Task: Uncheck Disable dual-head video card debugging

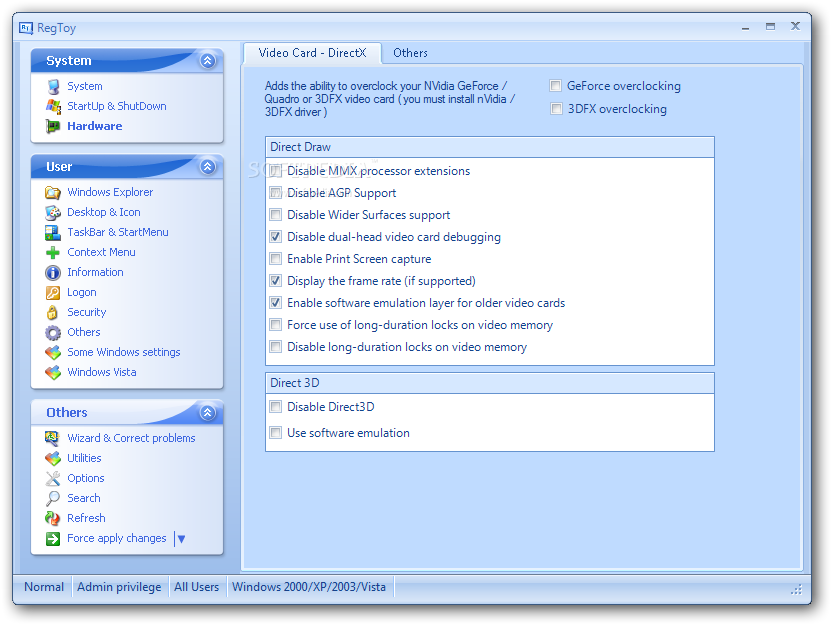Action: coord(275,237)
